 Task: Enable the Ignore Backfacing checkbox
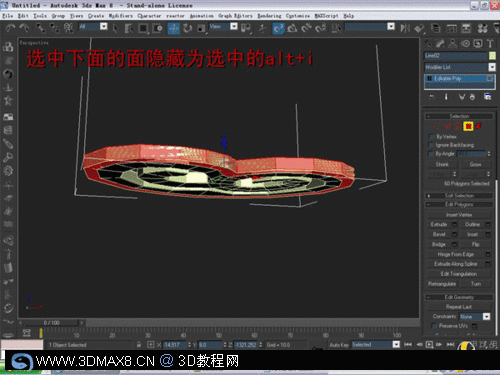pyautogui.click(x=432, y=145)
